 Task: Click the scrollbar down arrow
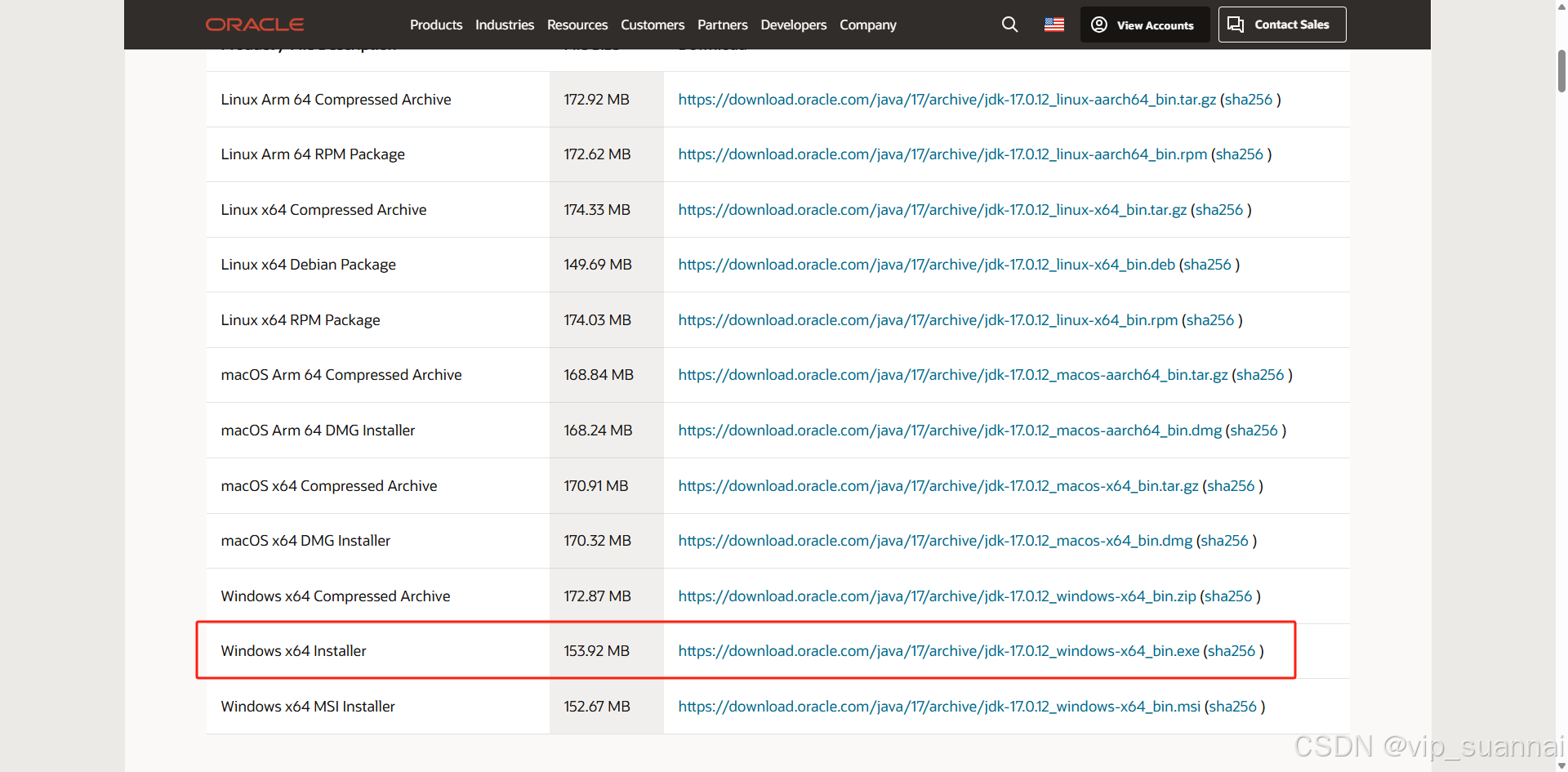pyautogui.click(x=1561, y=765)
